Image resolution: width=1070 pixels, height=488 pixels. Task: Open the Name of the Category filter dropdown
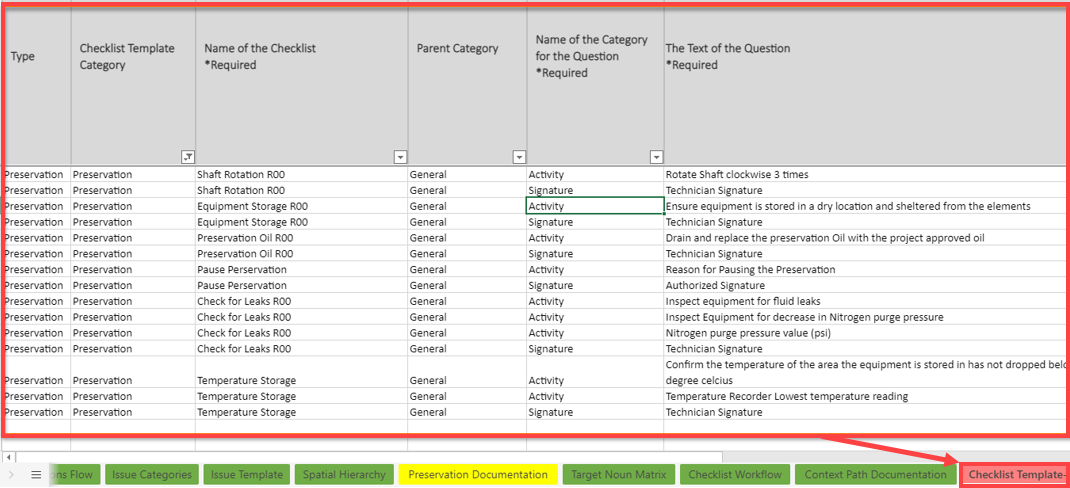pos(656,157)
